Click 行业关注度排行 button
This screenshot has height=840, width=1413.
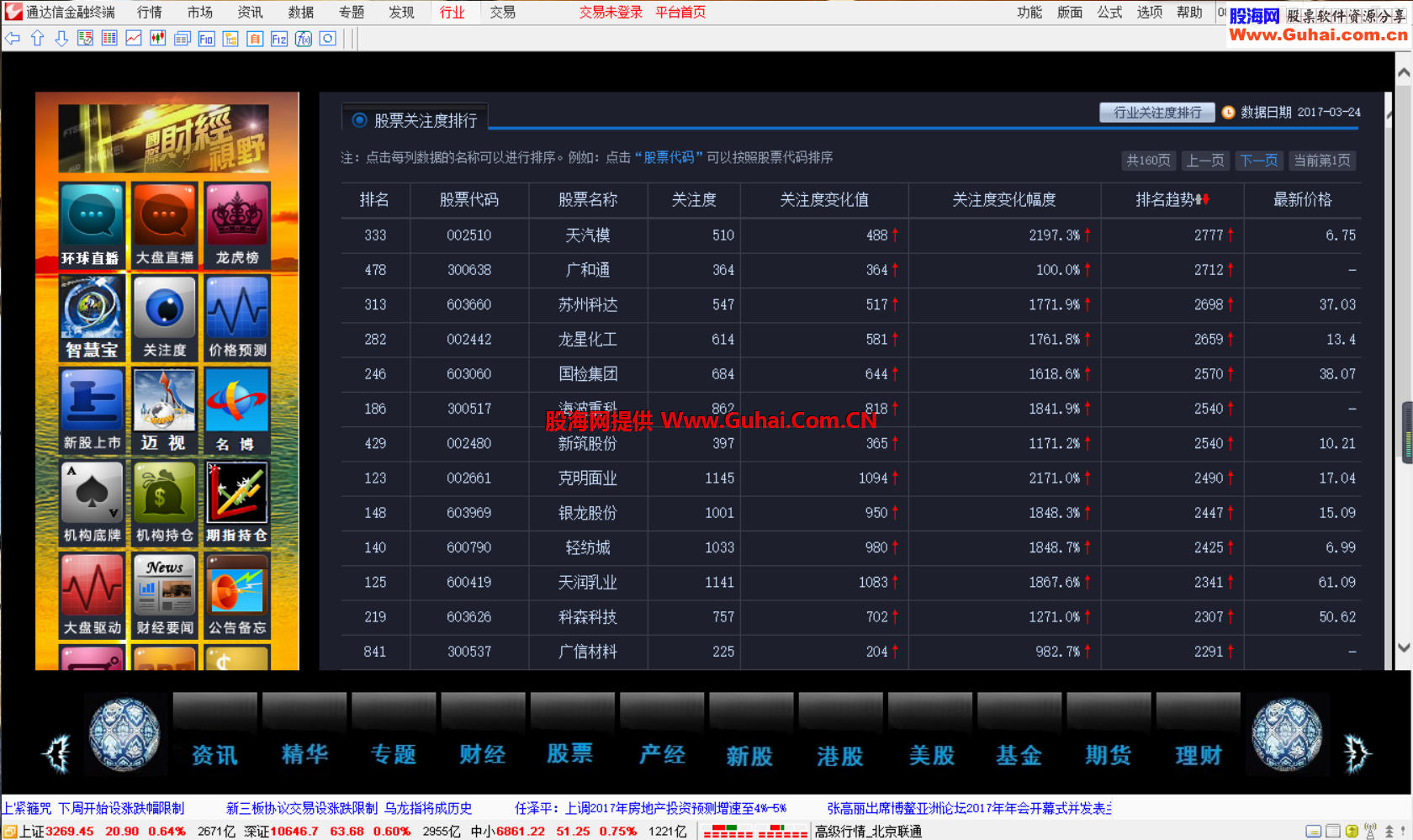(x=1157, y=113)
